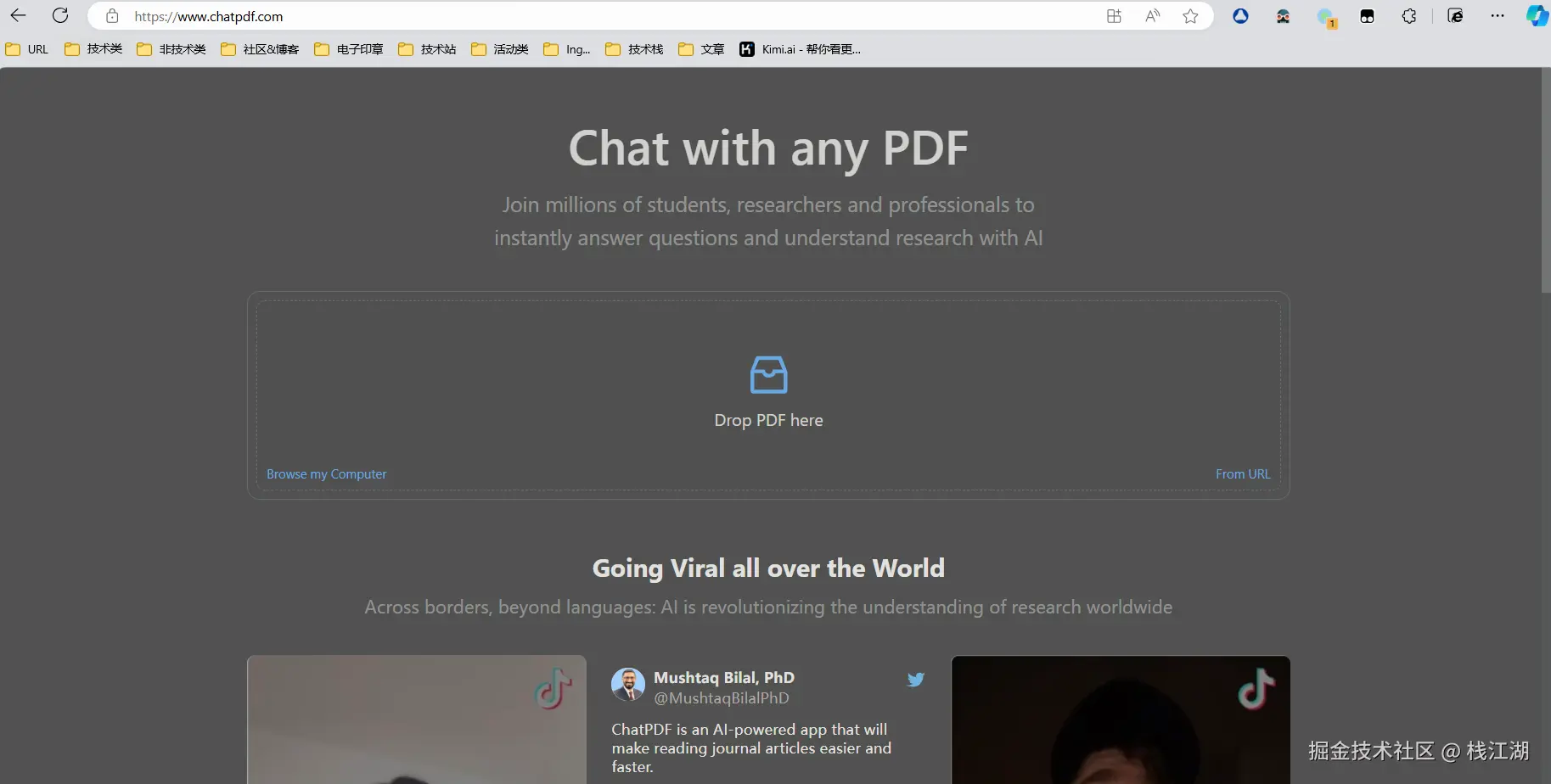Click the @MushtaqBilalPhD handle
This screenshot has width=1551, height=784.
tap(722, 698)
